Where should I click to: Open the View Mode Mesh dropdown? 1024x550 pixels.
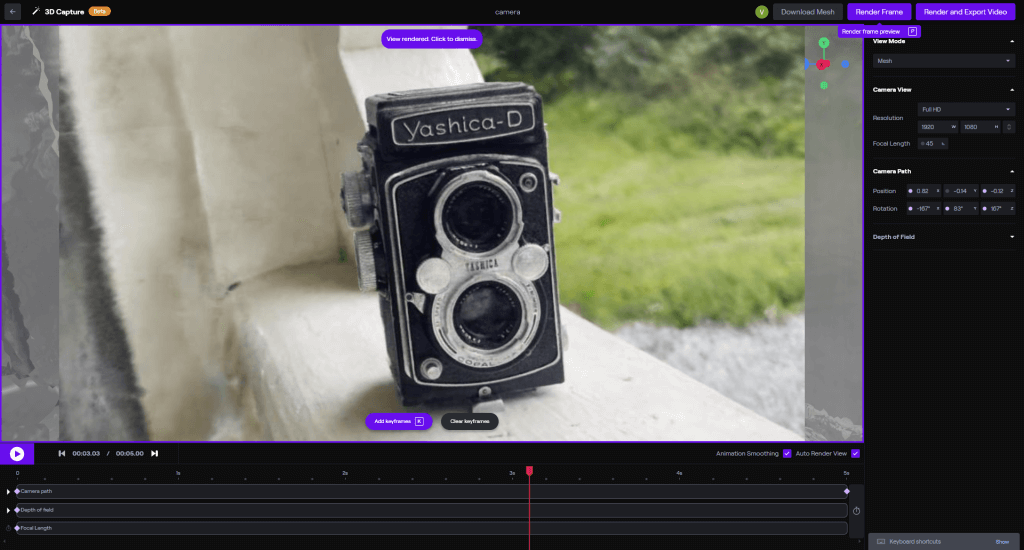[944, 61]
